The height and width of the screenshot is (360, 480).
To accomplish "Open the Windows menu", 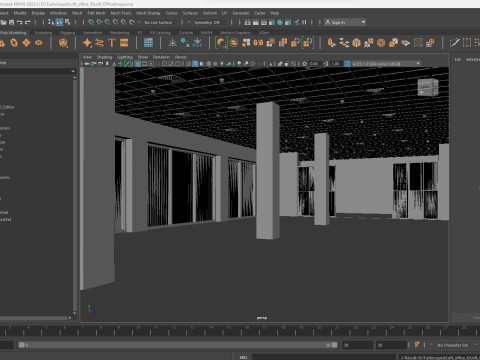I will [x=58, y=13].
